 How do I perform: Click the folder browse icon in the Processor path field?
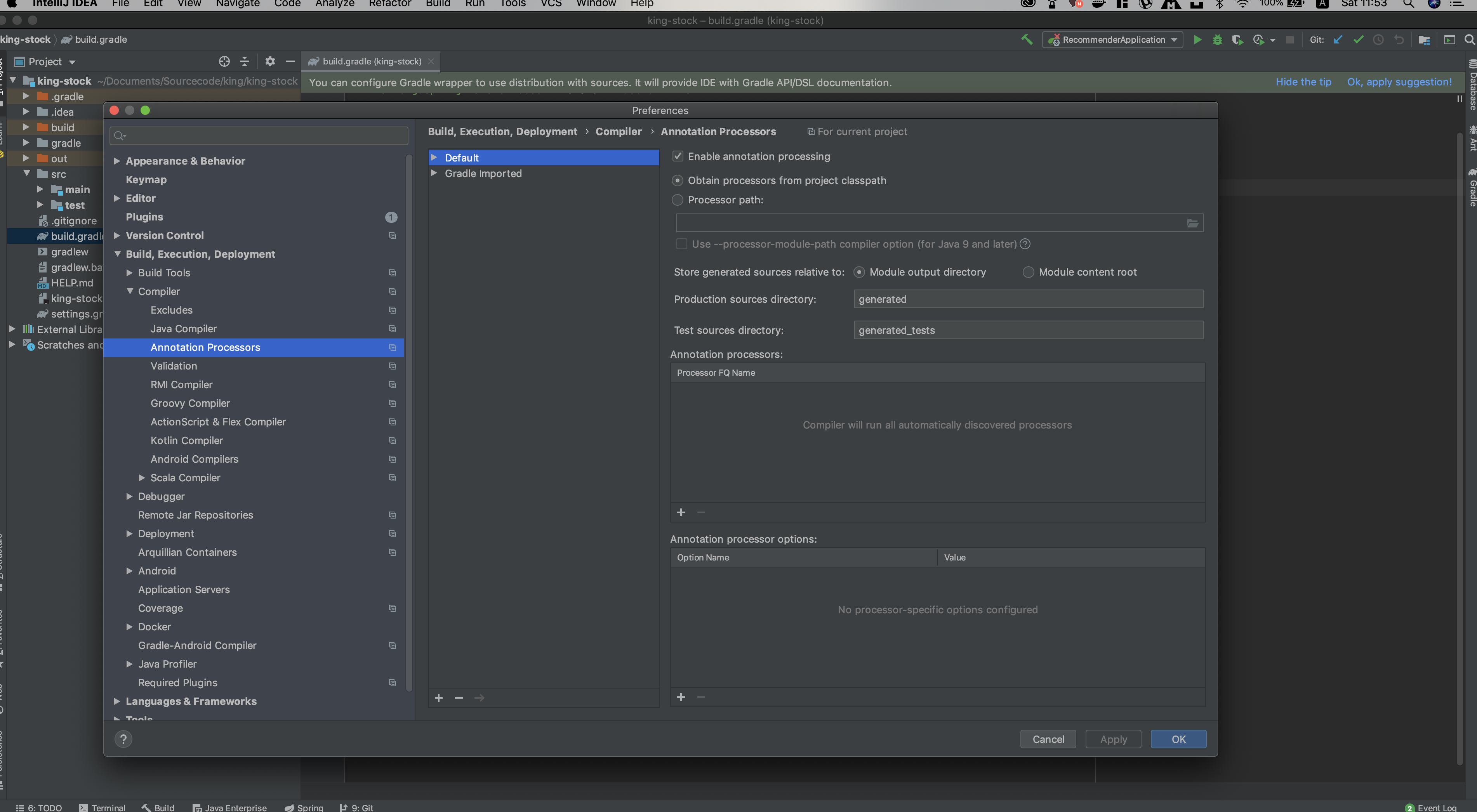coord(1193,223)
